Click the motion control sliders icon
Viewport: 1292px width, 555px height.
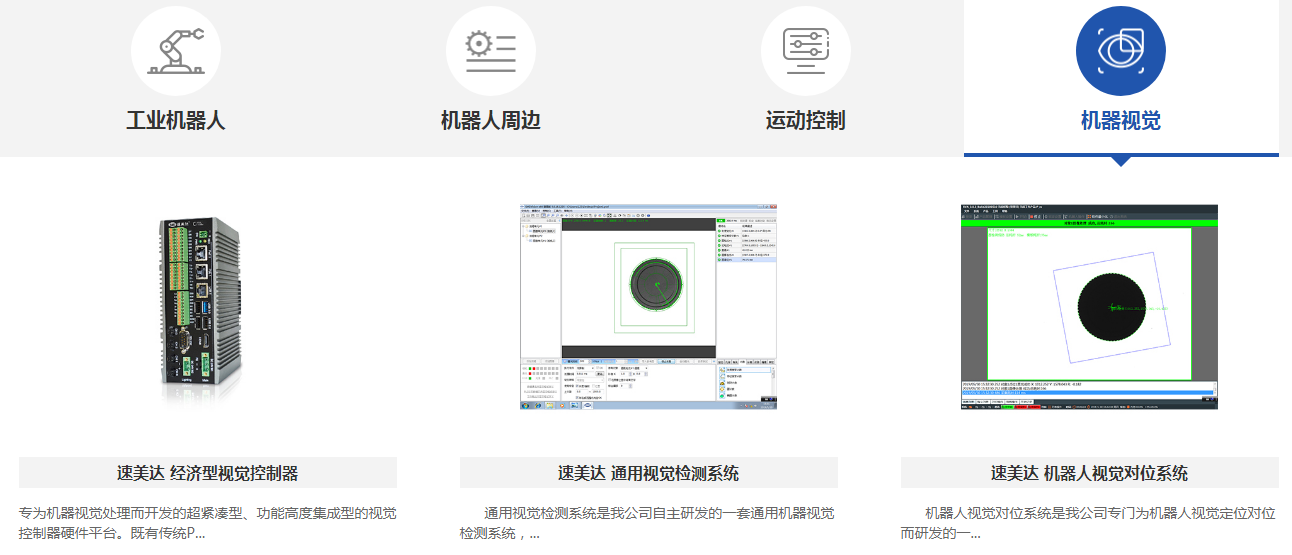click(805, 51)
